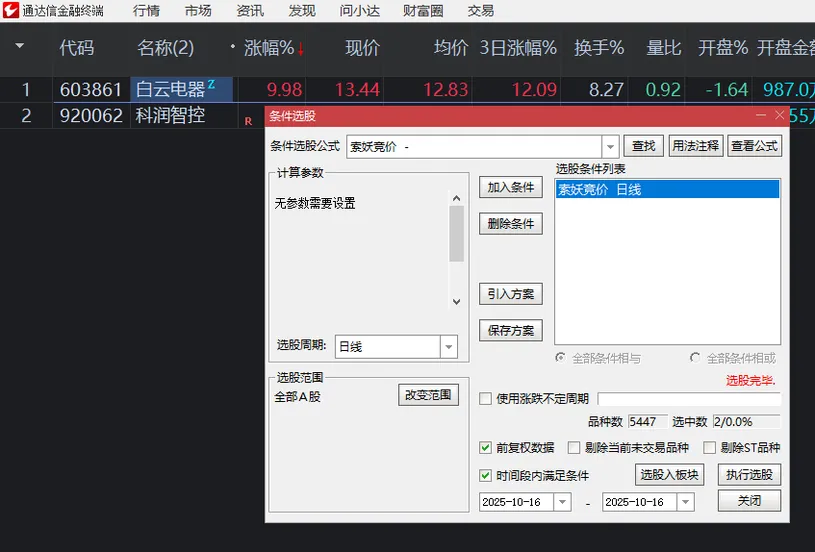Image resolution: width=815 pixels, height=552 pixels.
Task: Click the Z marker beside 白云电器
Action: pyautogui.click(x=212, y=85)
